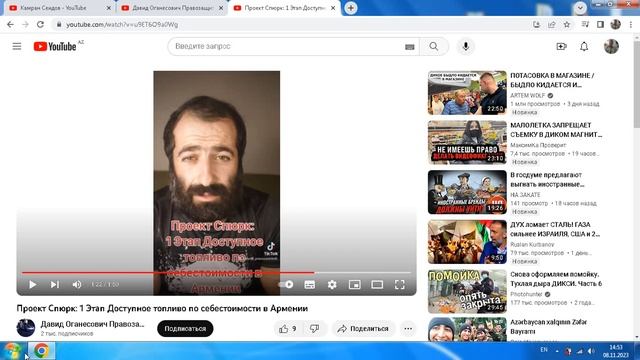Enter fullscreen mode
Viewport: 640px width, 360px height.
tap(400, 284)
